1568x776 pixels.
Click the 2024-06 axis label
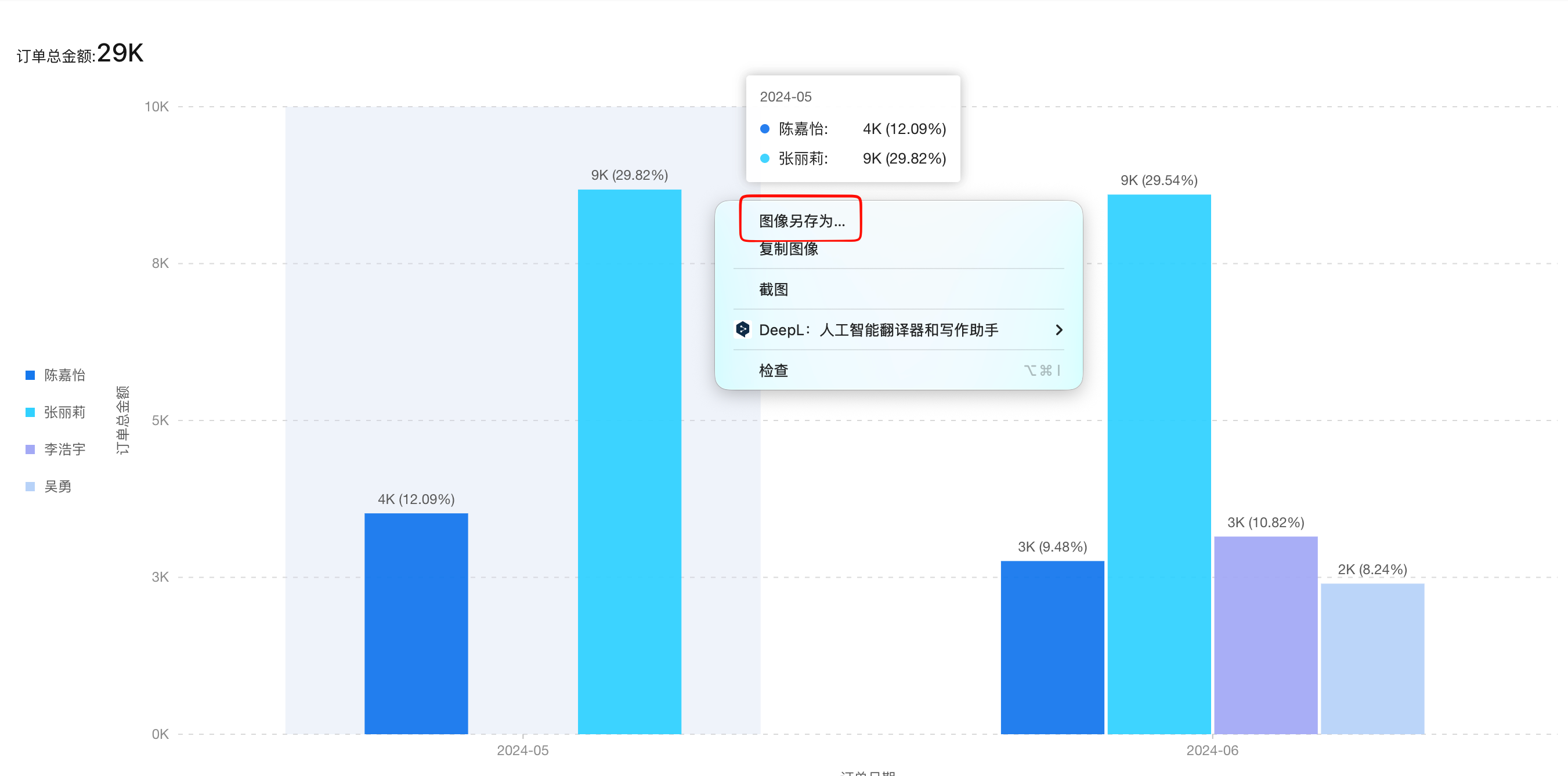click(x=1212, y=750)
